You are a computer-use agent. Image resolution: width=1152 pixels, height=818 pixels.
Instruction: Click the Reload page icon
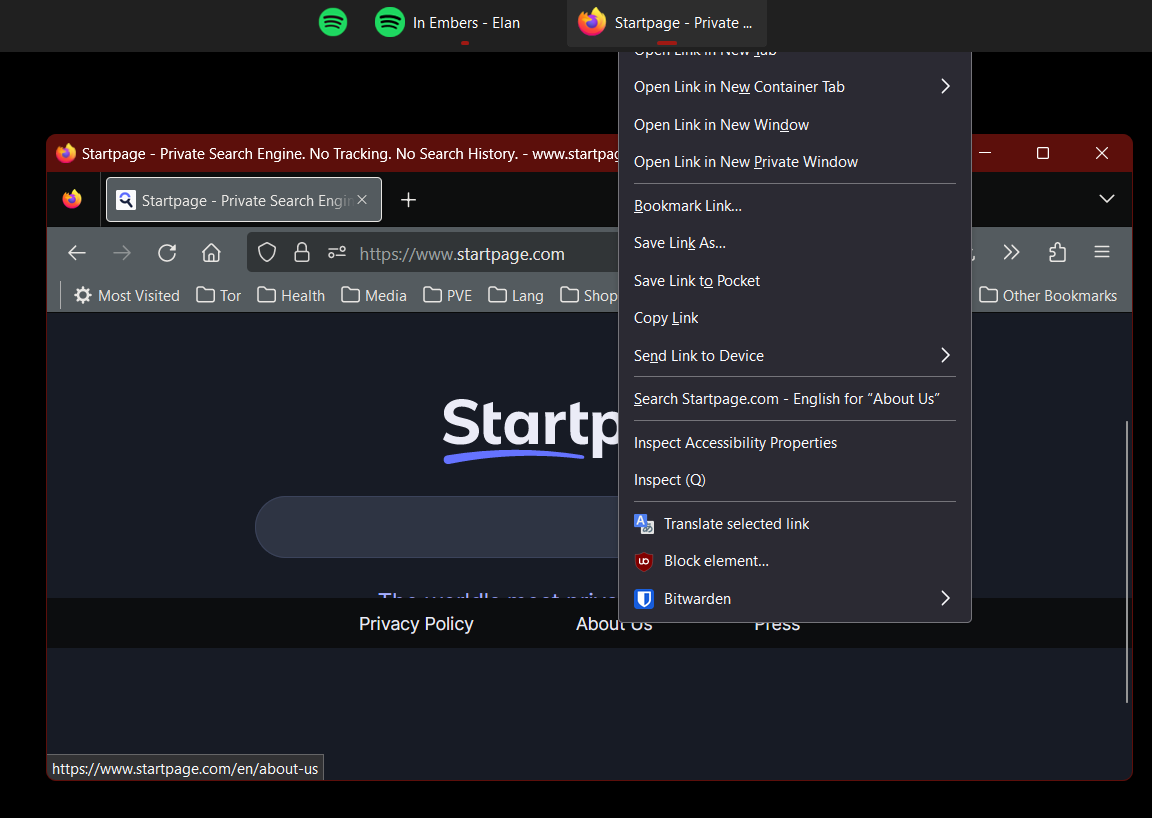tap(167, 253)
